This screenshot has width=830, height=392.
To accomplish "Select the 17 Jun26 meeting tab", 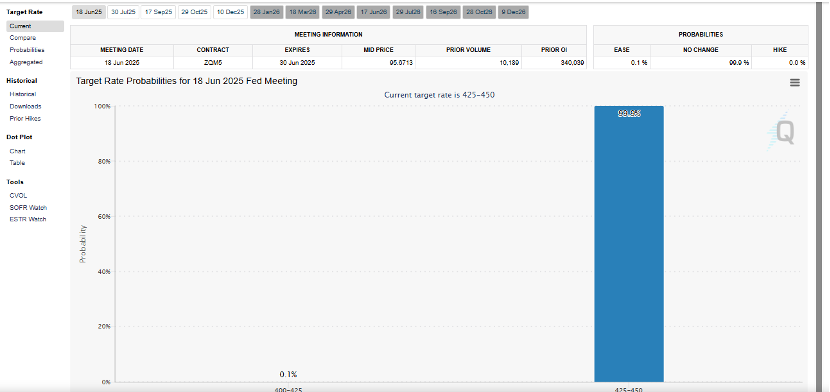I will pyautogui.click(x=374, y=12).
